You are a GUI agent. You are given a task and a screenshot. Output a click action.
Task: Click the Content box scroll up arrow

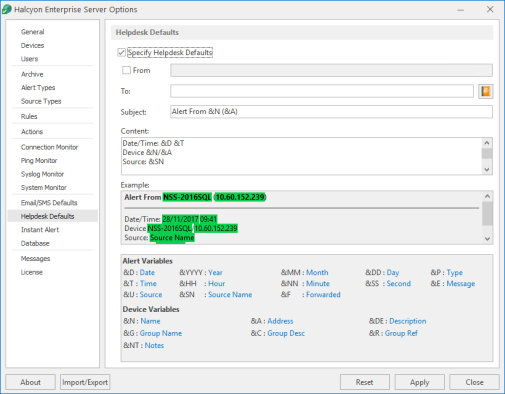pos(487,143)
